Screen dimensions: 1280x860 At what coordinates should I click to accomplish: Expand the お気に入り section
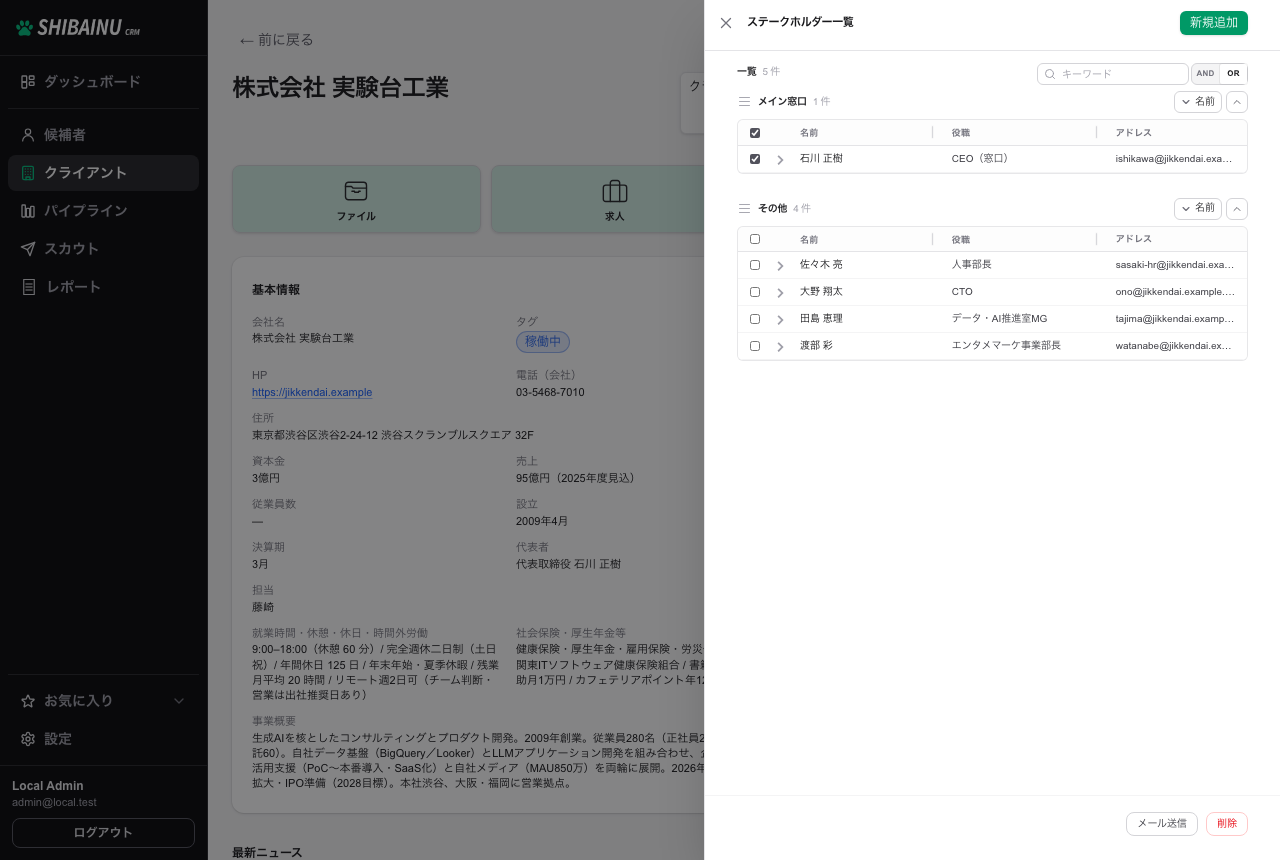[103, 701]
